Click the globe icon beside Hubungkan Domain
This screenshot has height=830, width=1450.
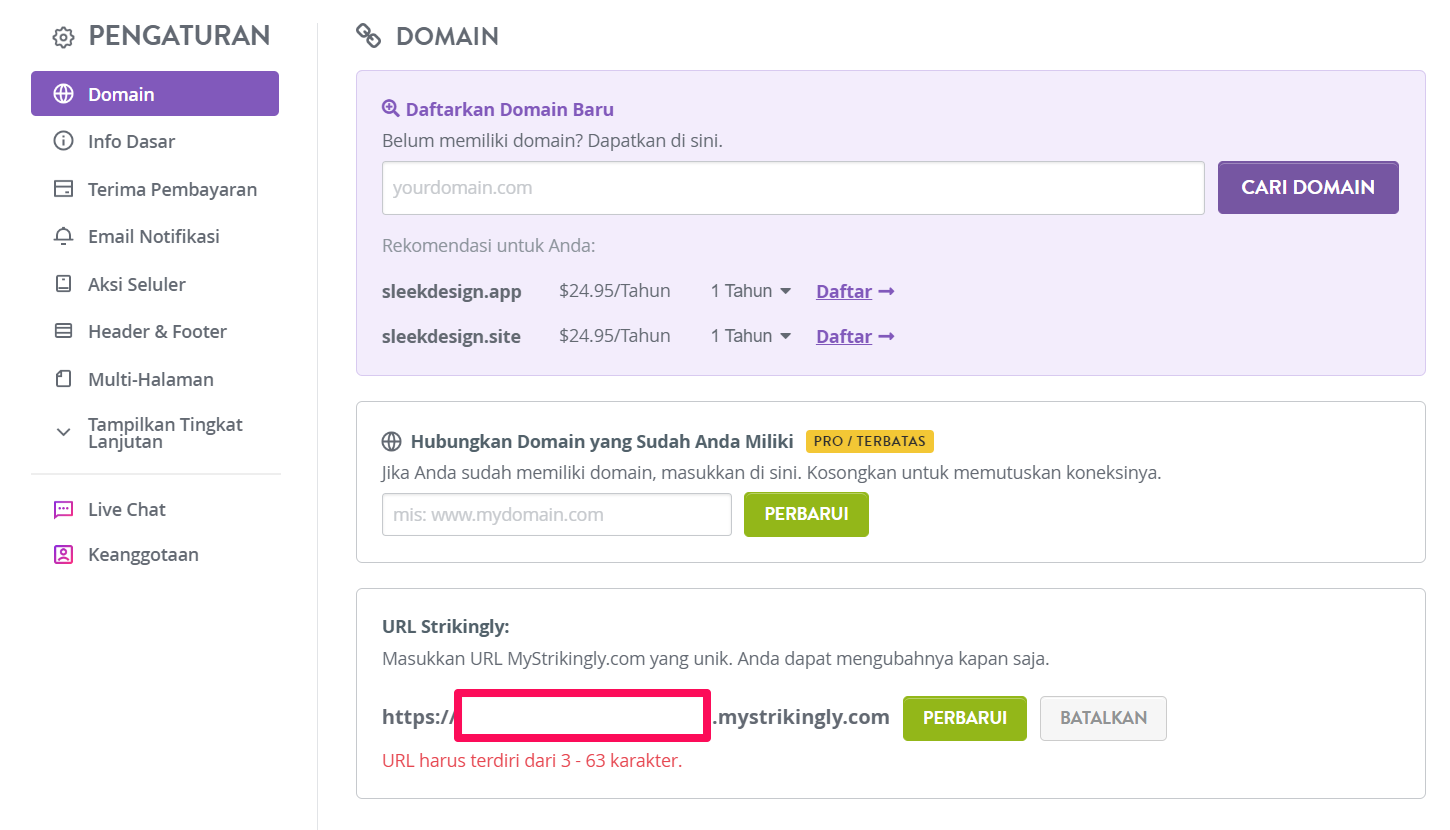click(x=391, y=441)
